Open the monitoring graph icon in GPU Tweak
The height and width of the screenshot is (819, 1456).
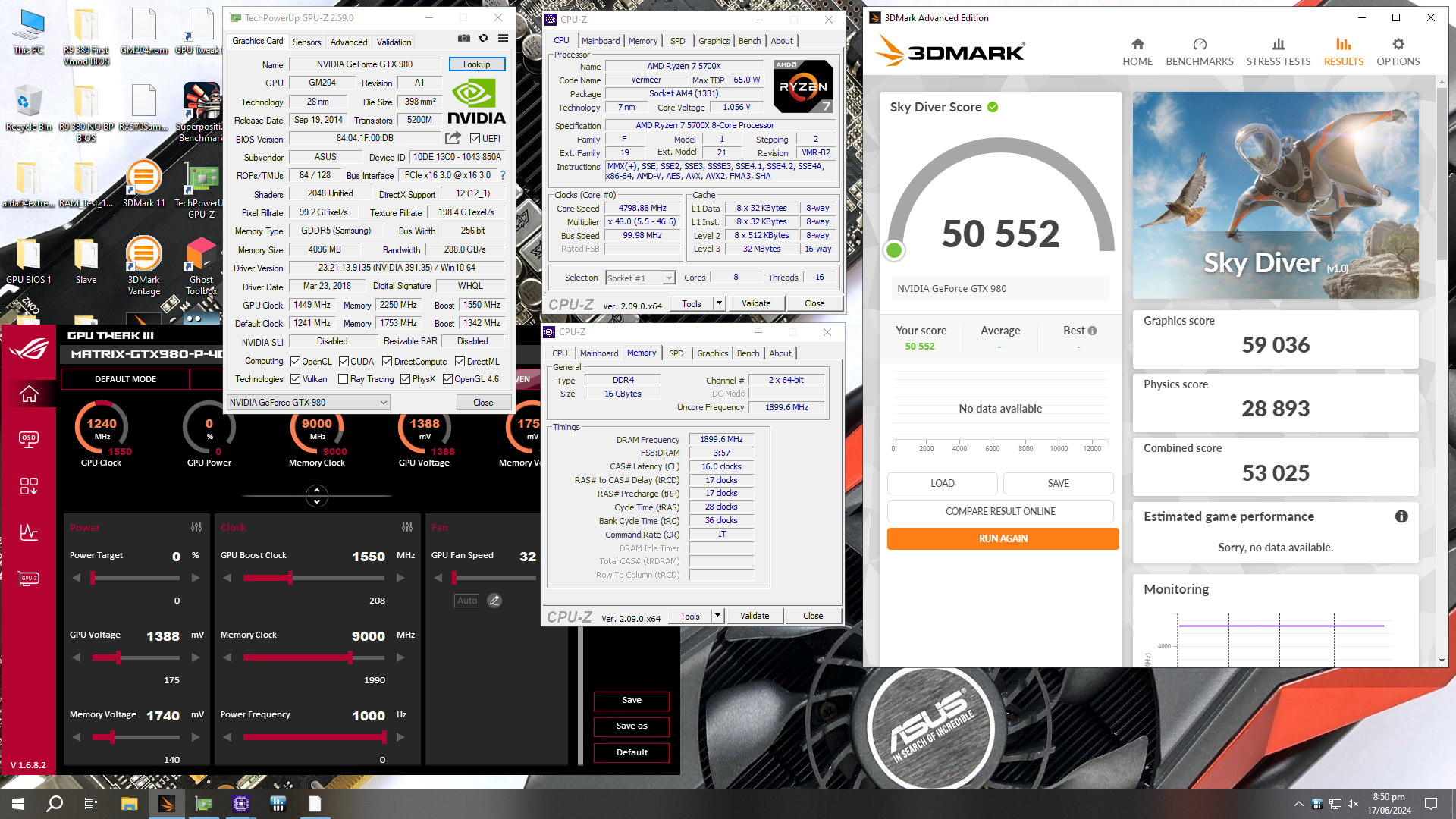pos(29,532)
